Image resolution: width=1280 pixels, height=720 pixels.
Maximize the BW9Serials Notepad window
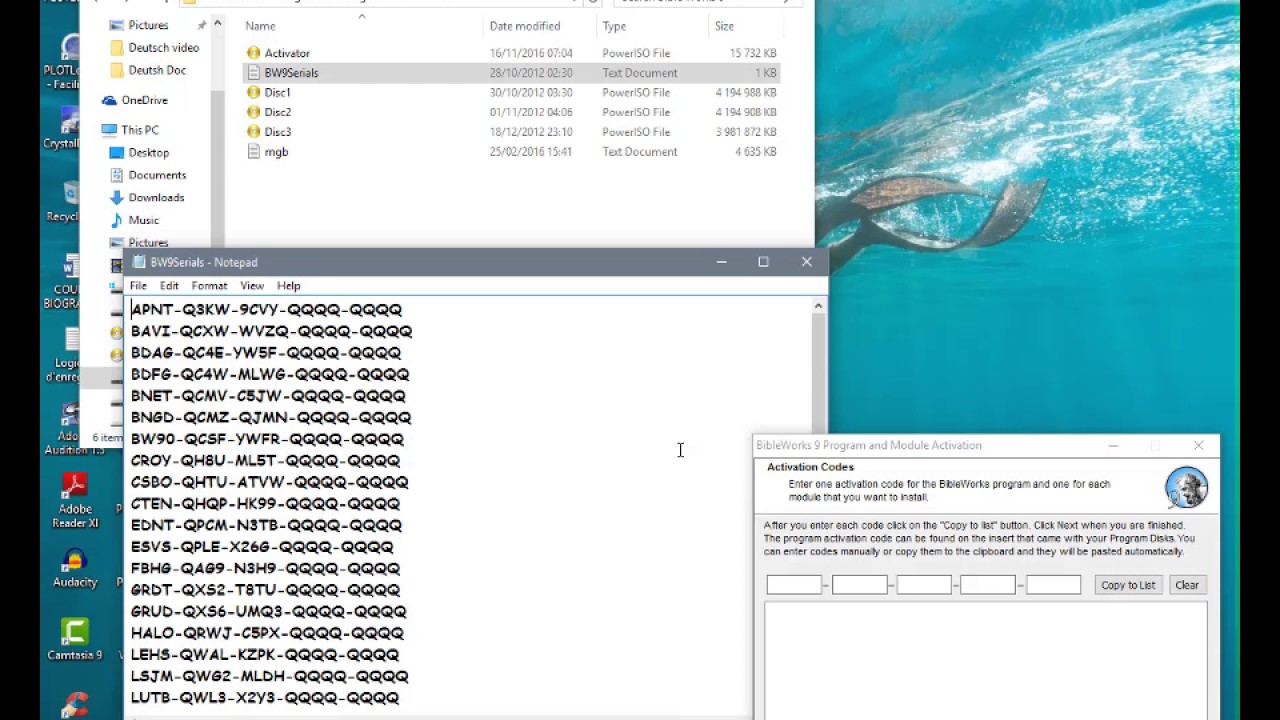click(763, 262)
